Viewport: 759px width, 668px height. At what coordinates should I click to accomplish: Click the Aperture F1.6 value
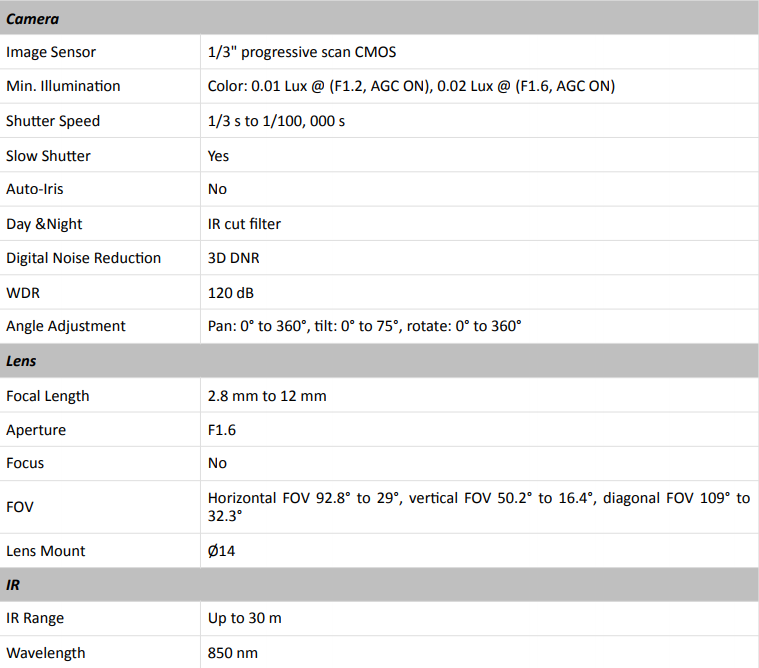(222, 430)
